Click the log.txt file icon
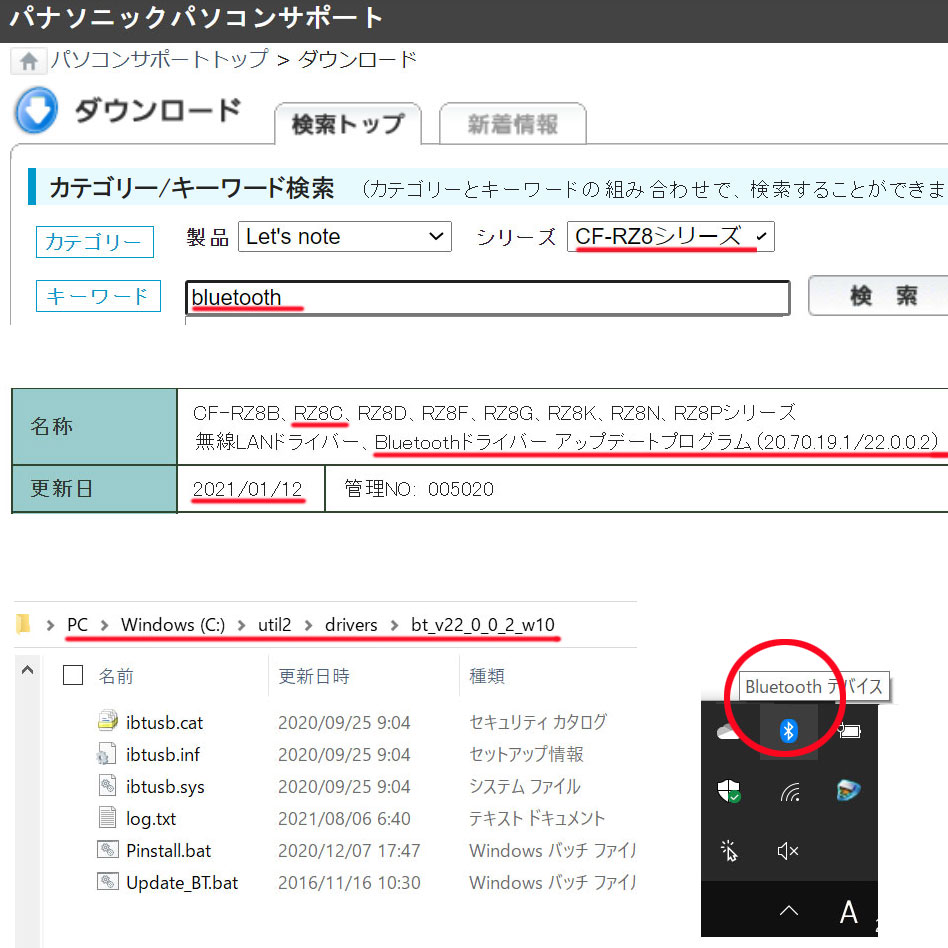Screen dimensions: 948x948 [x=107, y=817]
